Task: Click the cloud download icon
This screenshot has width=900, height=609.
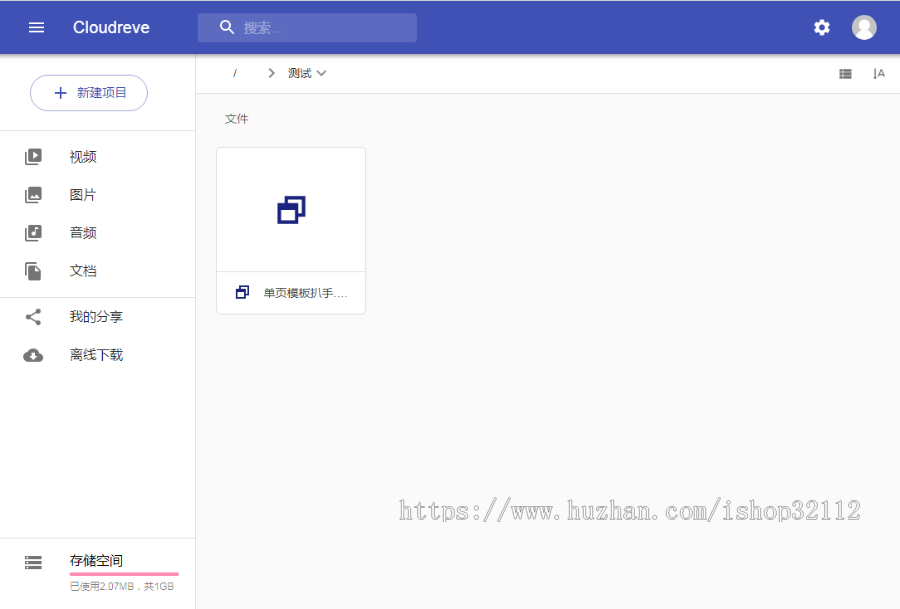Action: tap(33, 356)
